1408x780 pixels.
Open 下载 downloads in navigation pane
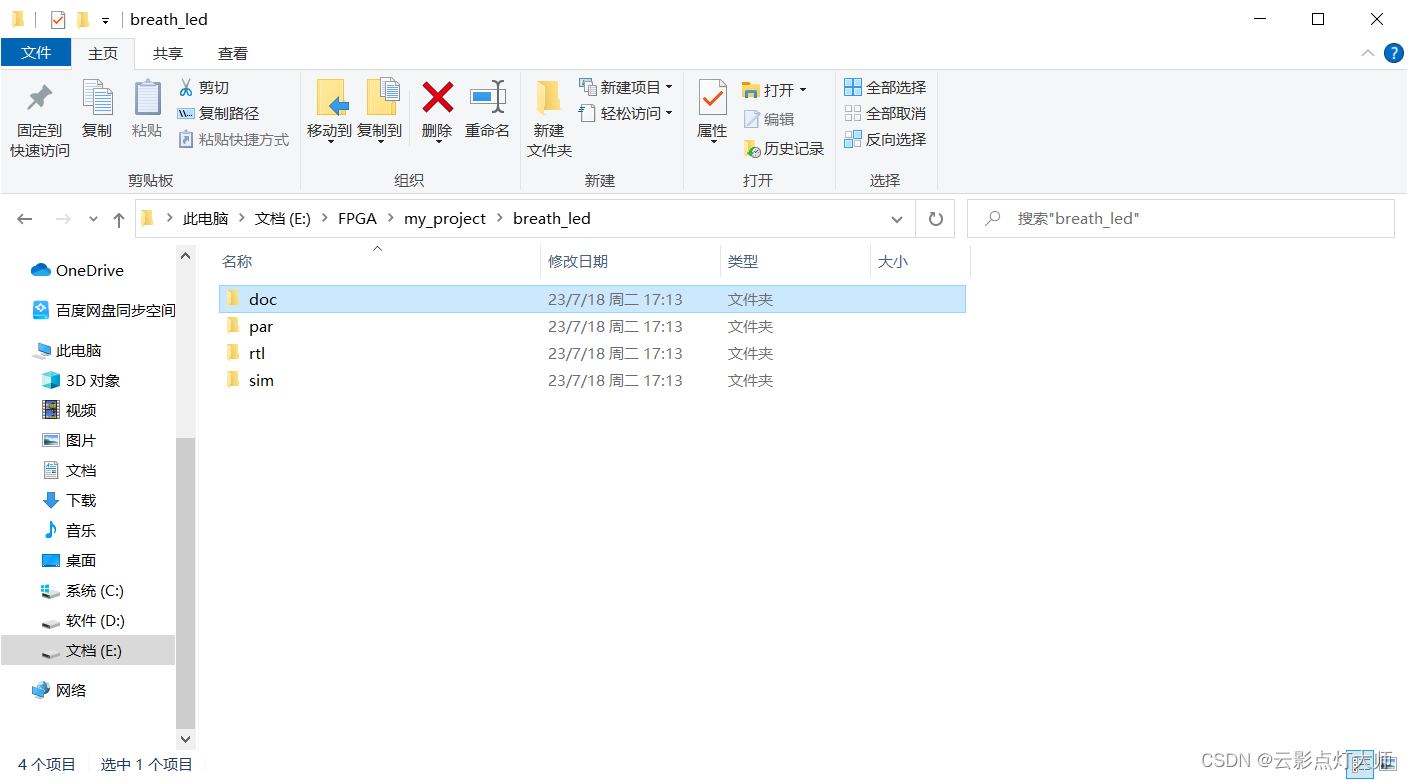[69, 500]
